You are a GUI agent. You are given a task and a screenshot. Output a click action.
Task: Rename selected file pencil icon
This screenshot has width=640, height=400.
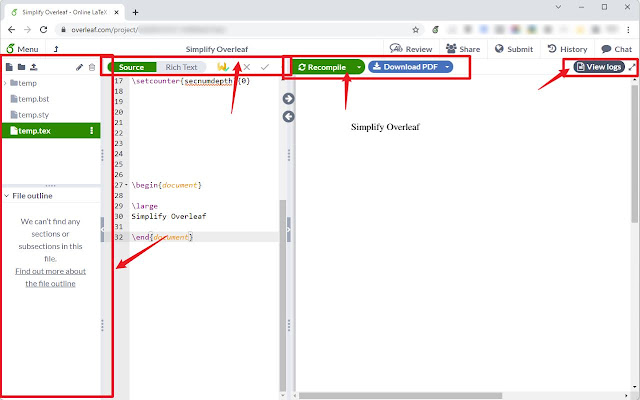pos(79,67)
